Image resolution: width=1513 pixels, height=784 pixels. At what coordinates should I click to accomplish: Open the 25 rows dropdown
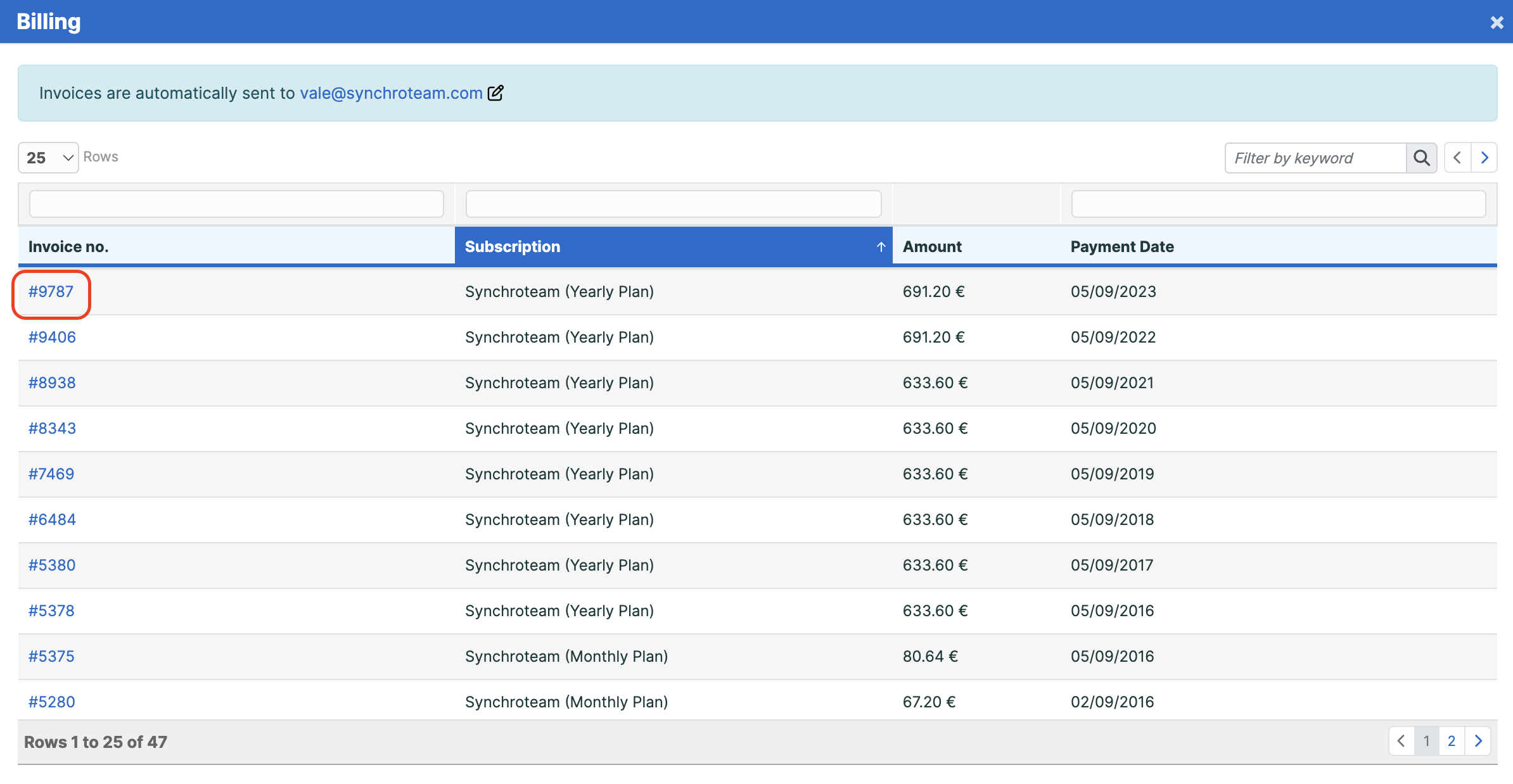pyautogui.click(x=48, y=158)
